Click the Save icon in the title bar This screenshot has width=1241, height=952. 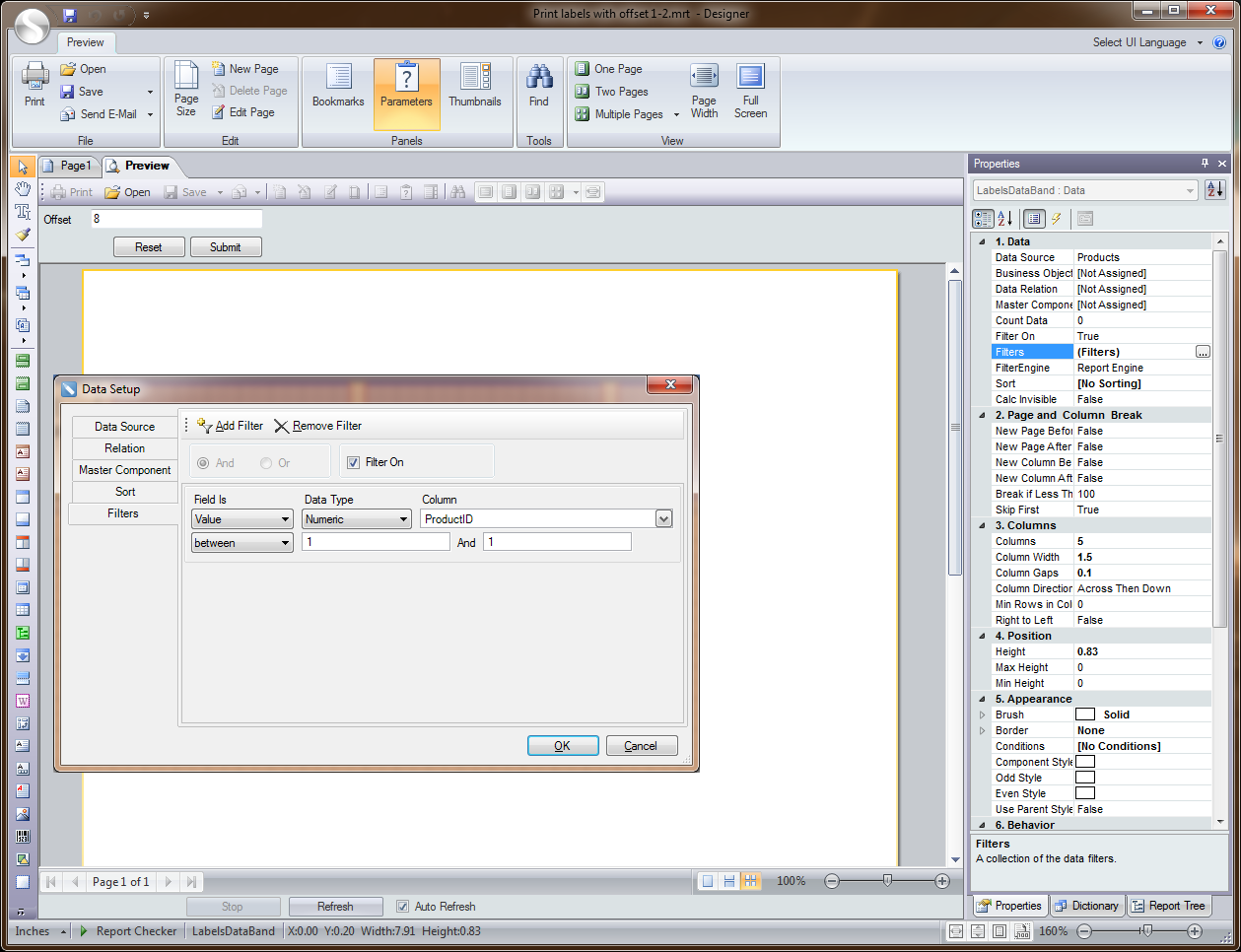coord(69,15)
